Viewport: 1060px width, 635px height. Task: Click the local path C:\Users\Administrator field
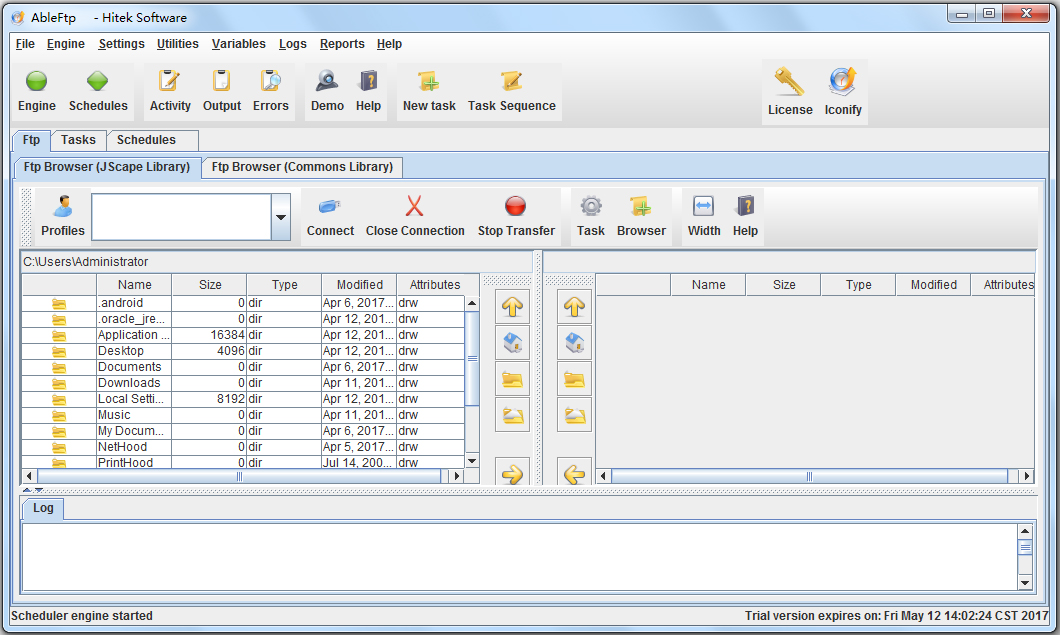coord(276,262)
